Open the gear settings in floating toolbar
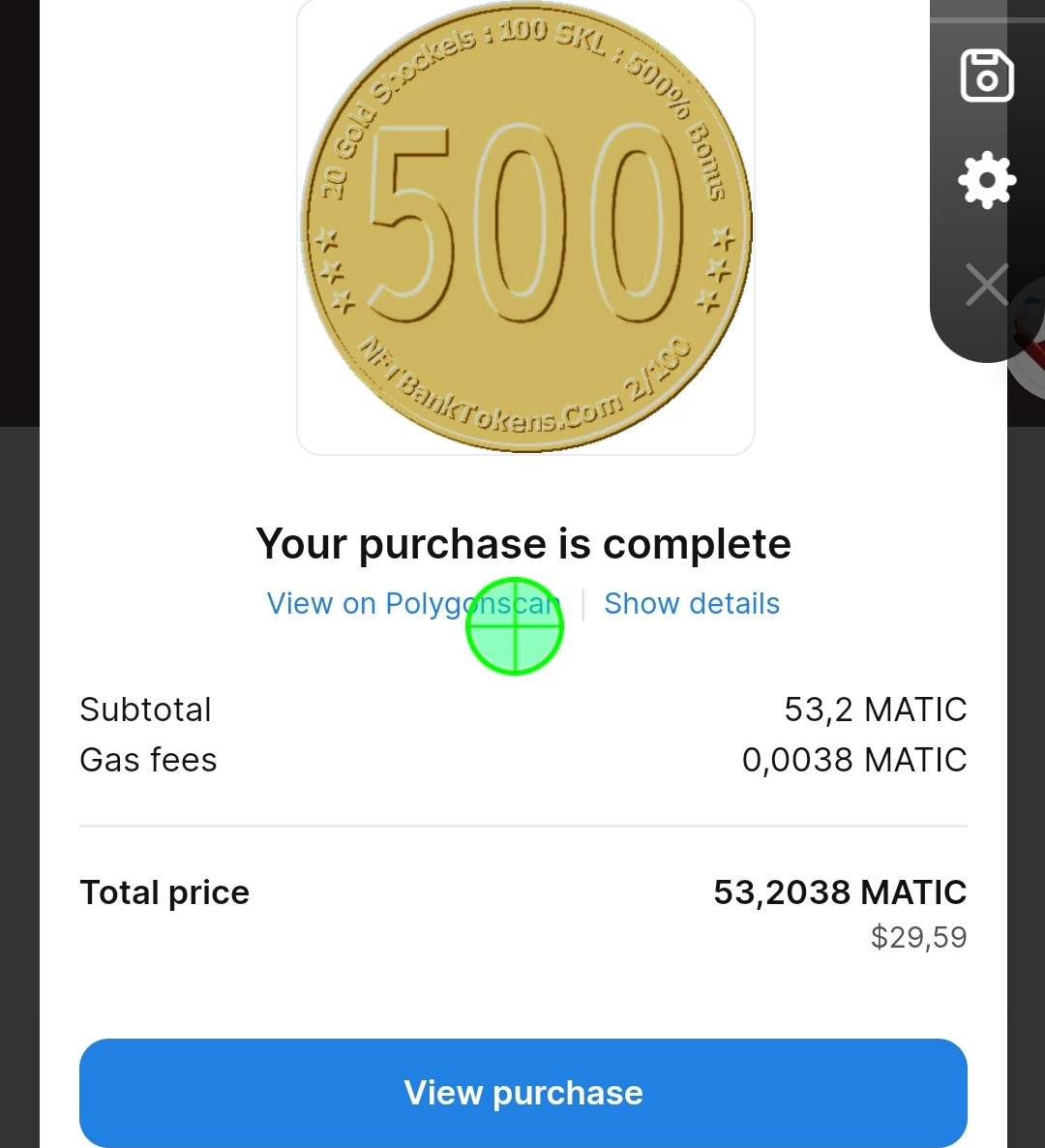The image size is (1045, 1148). (x=986, y=180)
